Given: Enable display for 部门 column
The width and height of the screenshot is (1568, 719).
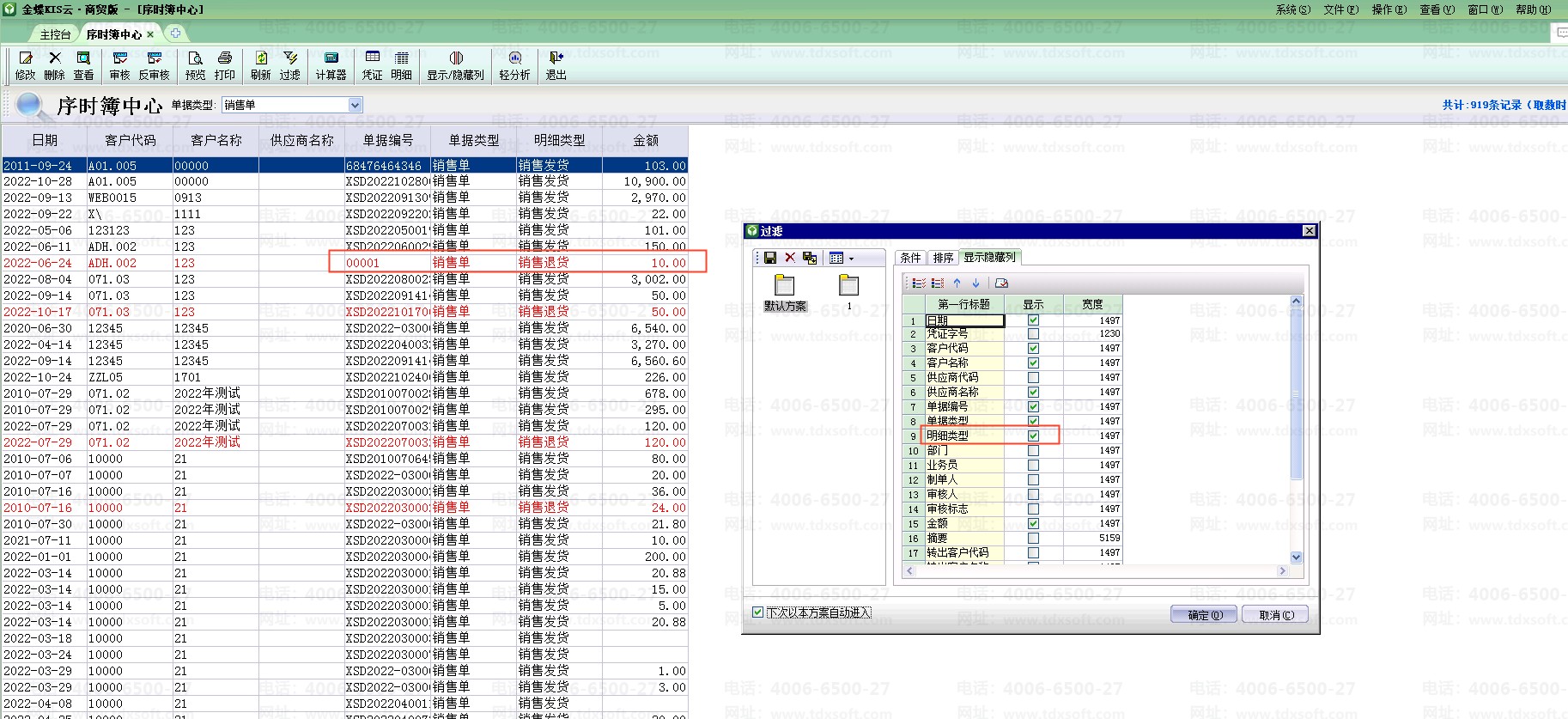Looking at the screenshot, I should coord(1033,450).
